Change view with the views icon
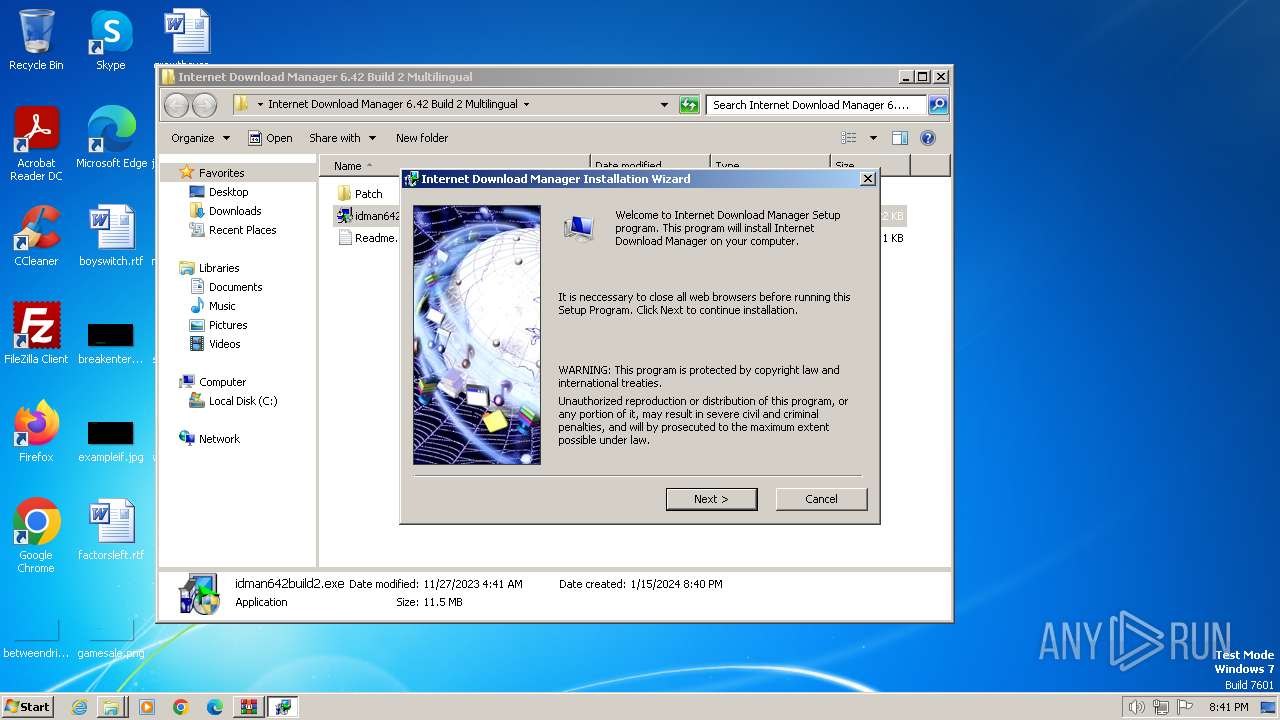1280x720 pixels. pyautogui.click(x=849, y=138)
